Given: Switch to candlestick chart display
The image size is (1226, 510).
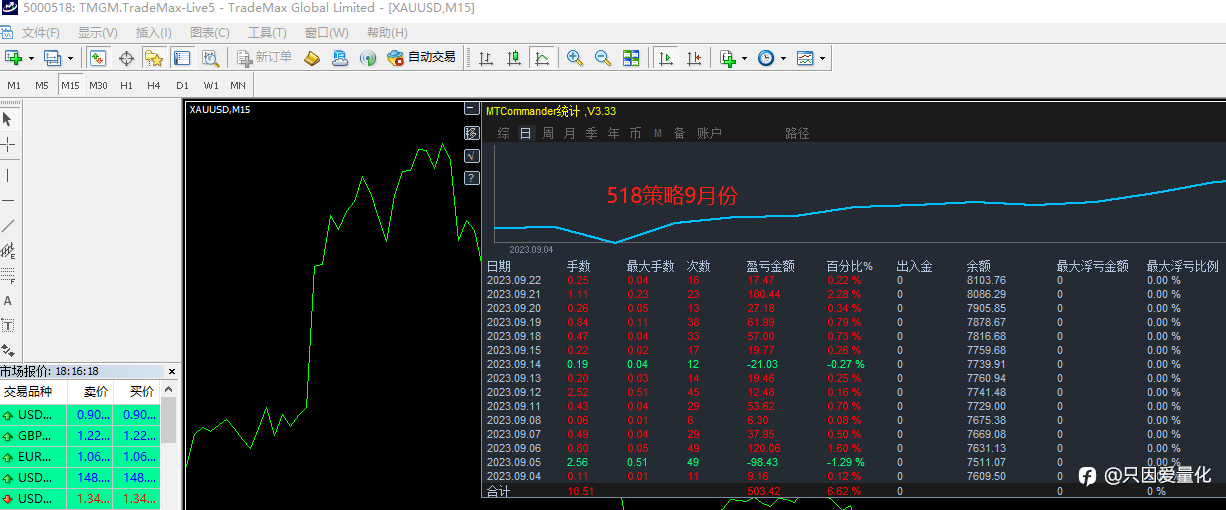Looking at the screenshot, I should 514,58.
